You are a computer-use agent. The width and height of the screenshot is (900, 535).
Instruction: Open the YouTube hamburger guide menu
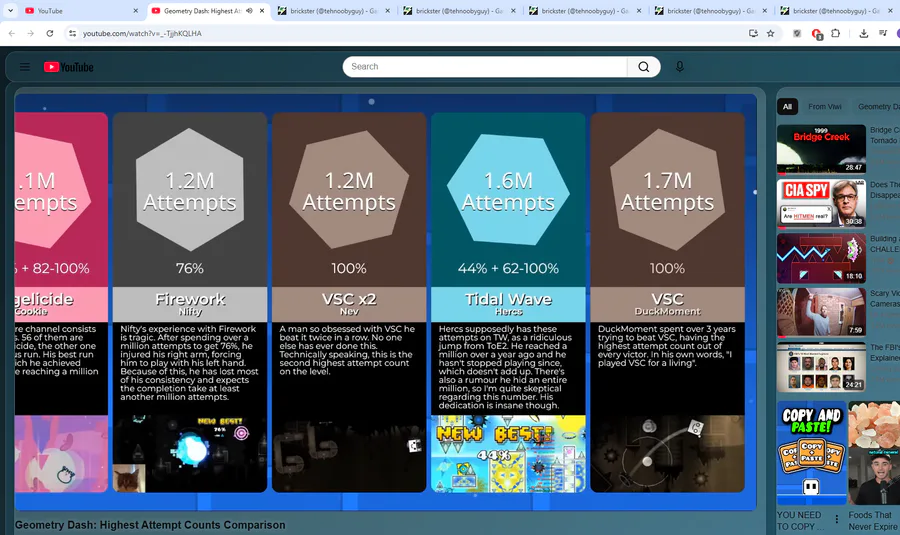25,67
